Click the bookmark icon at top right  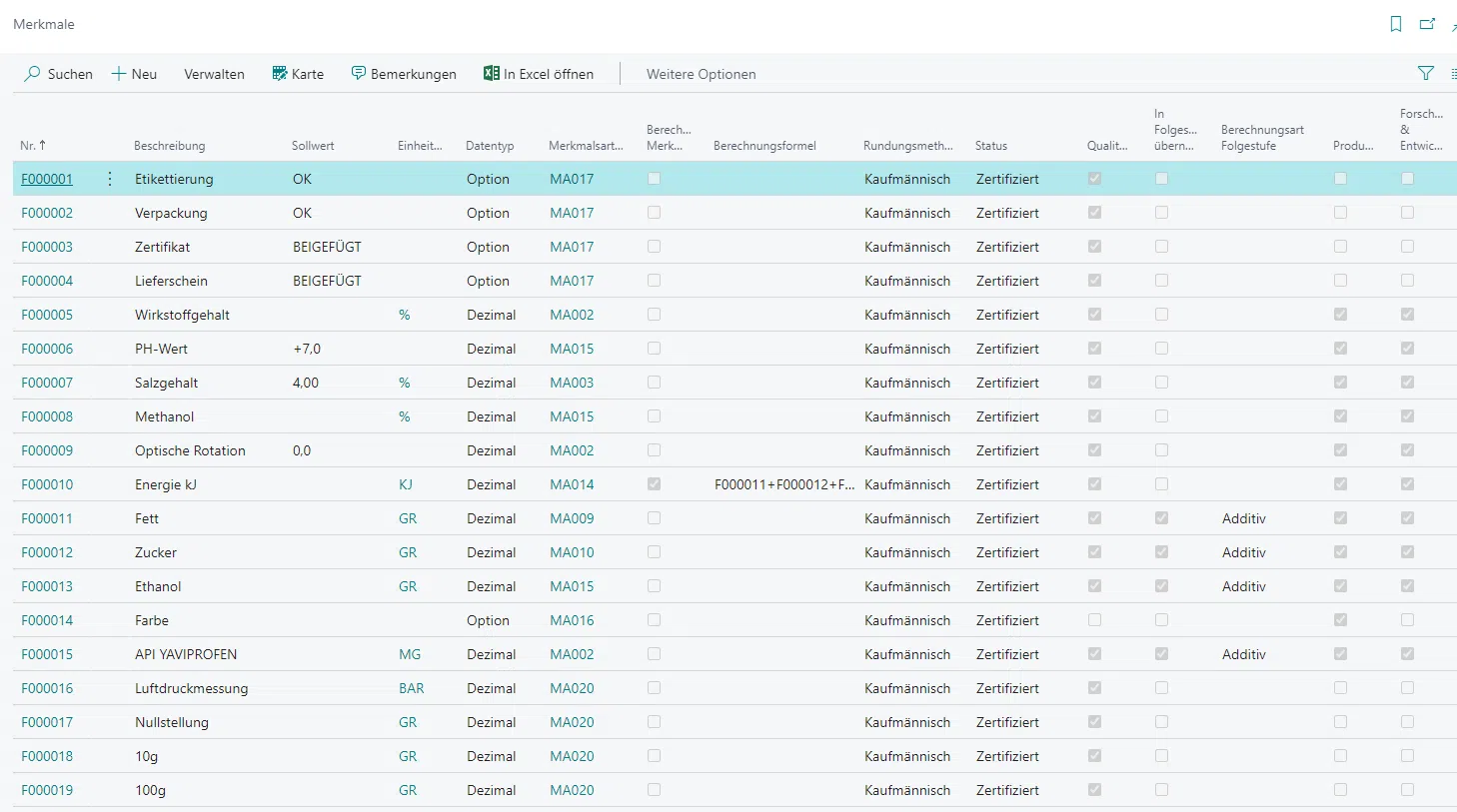1396,24
